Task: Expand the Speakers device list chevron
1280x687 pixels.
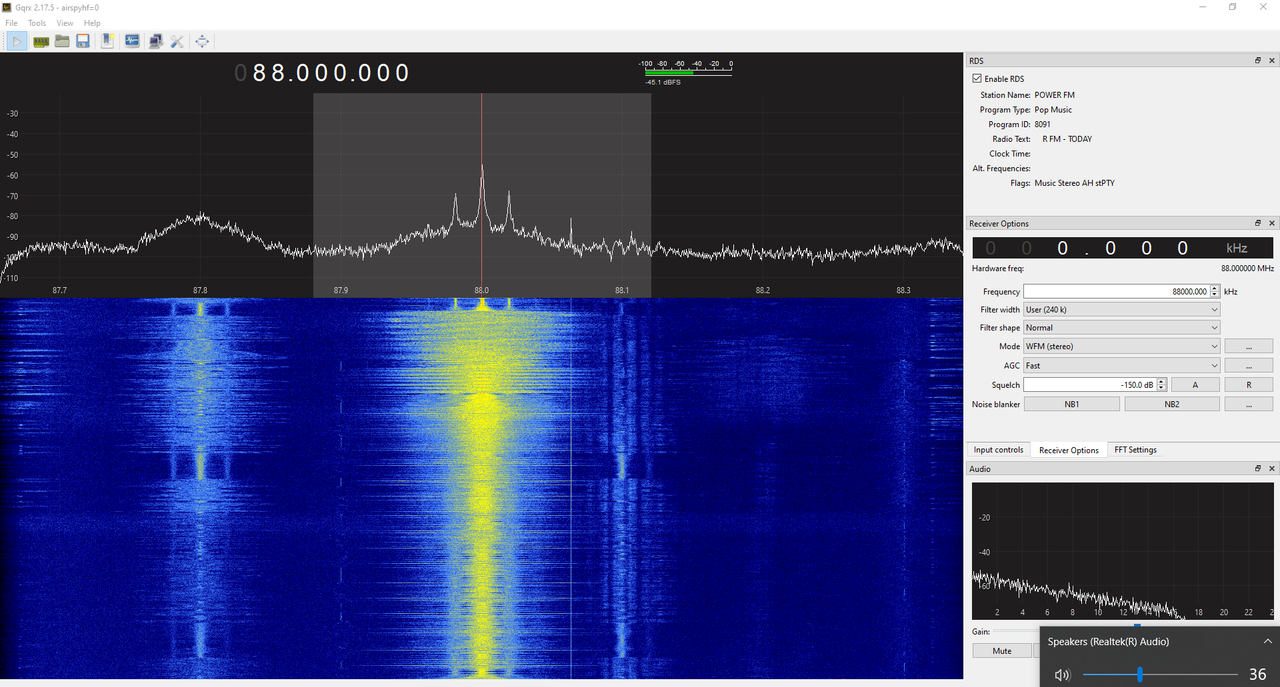Action: (1268, 641)
